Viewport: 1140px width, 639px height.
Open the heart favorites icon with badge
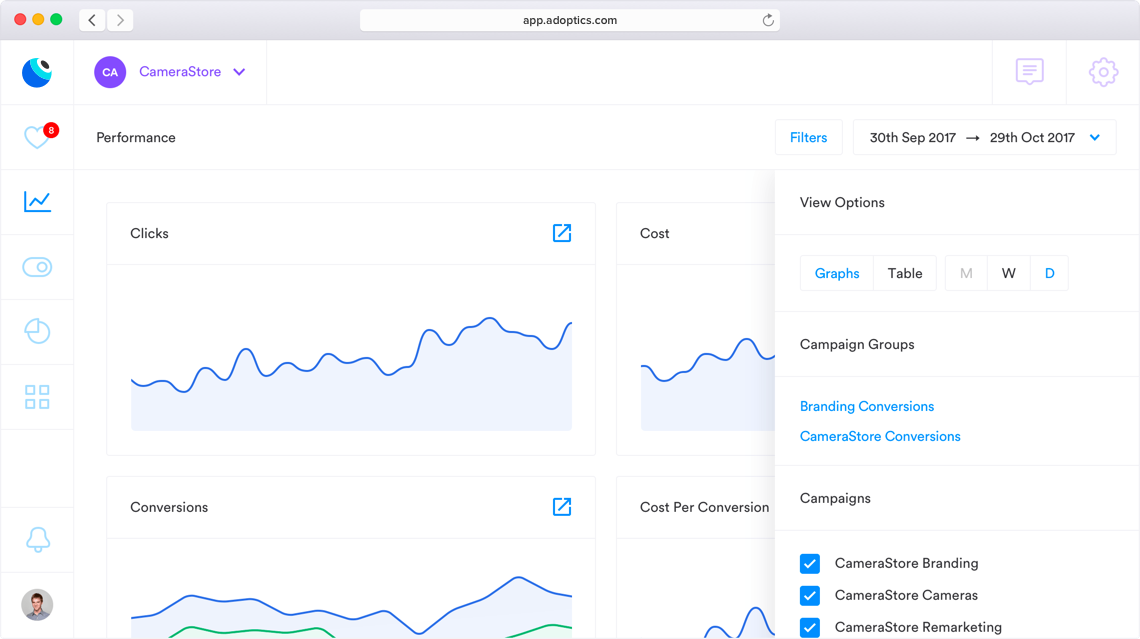click(x=37, y=137)
